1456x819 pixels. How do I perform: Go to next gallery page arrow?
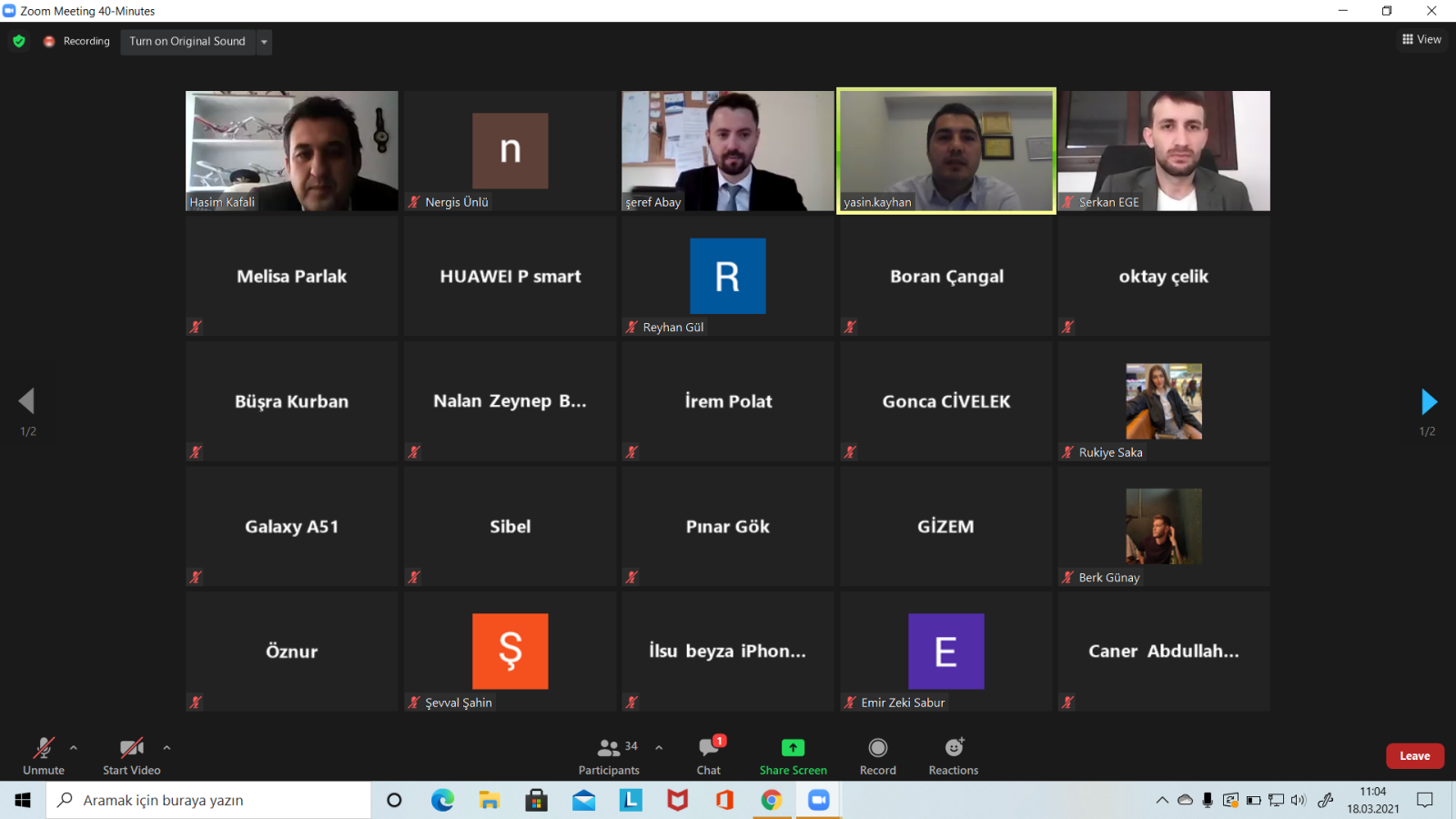(1429, 400)
